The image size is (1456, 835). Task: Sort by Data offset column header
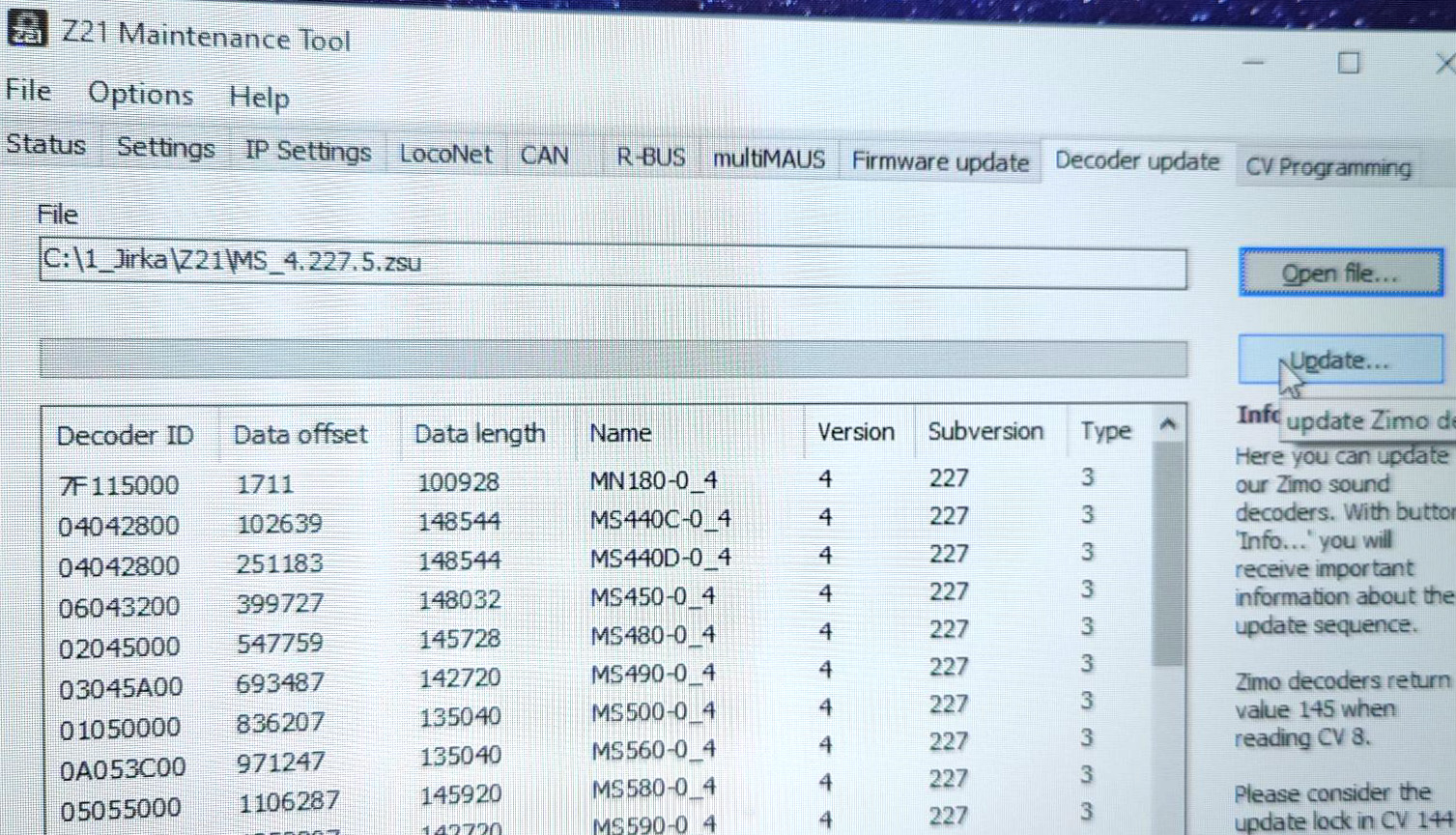[300, 434]
